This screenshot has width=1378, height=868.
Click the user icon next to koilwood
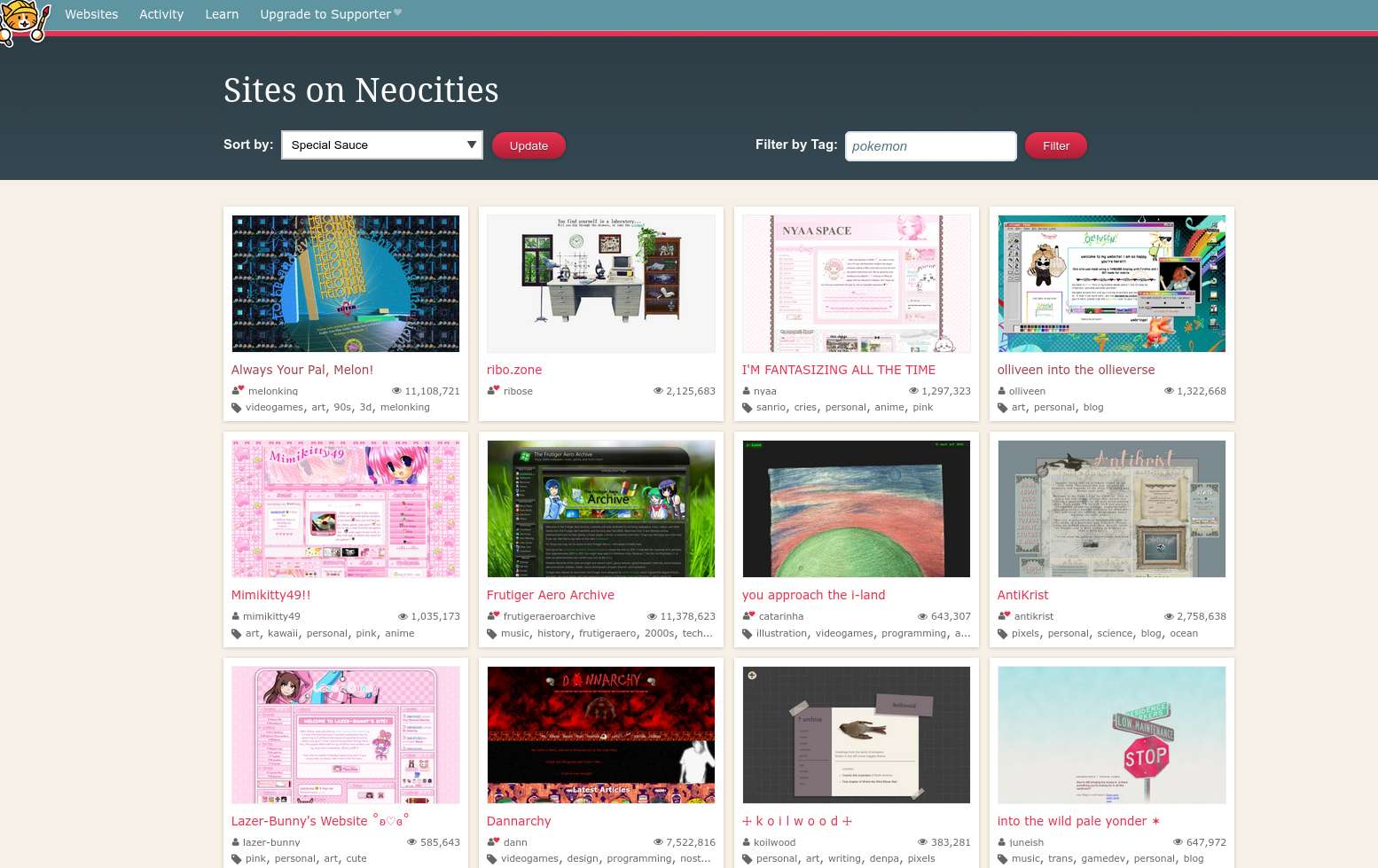(x=748, y=842)
